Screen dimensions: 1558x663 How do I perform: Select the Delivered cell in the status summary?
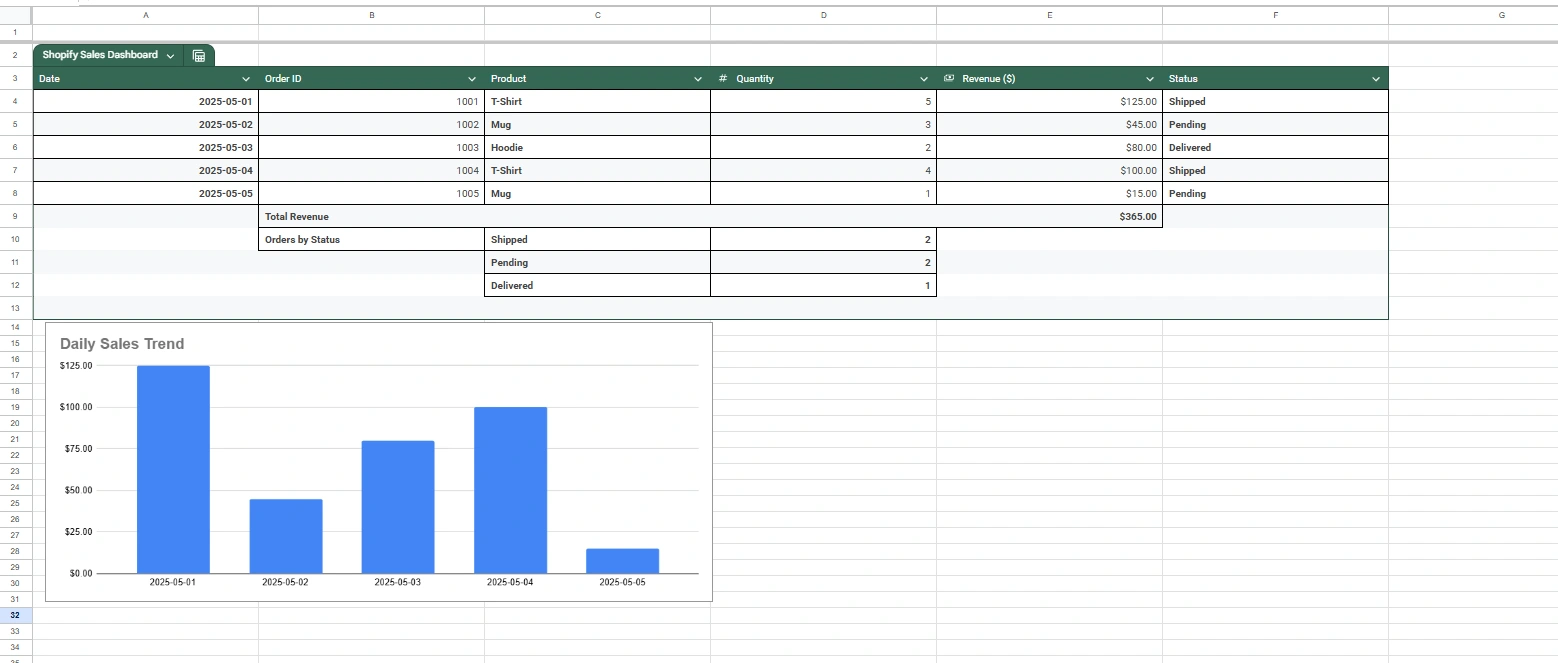(x=597, y=286)
